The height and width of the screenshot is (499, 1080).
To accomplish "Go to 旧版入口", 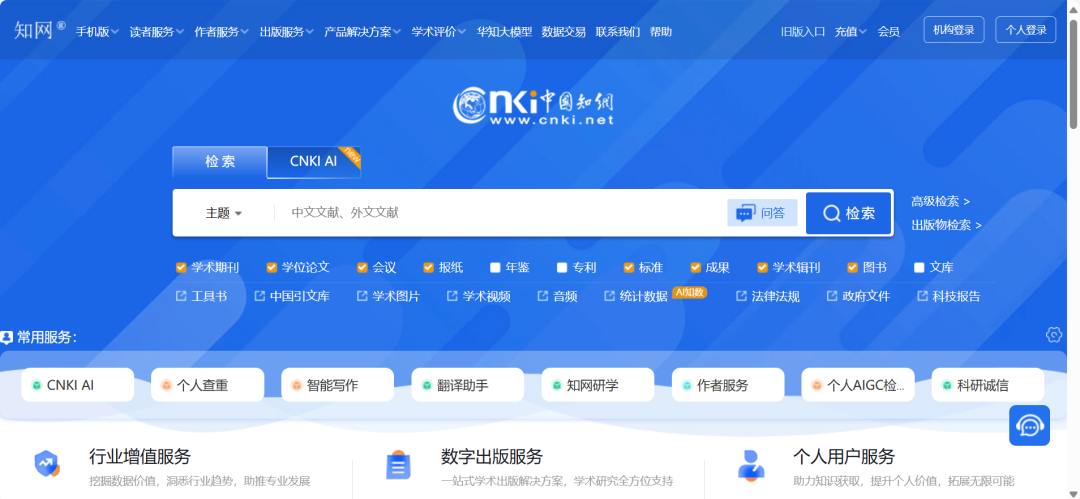I will [x=802, y=32].
